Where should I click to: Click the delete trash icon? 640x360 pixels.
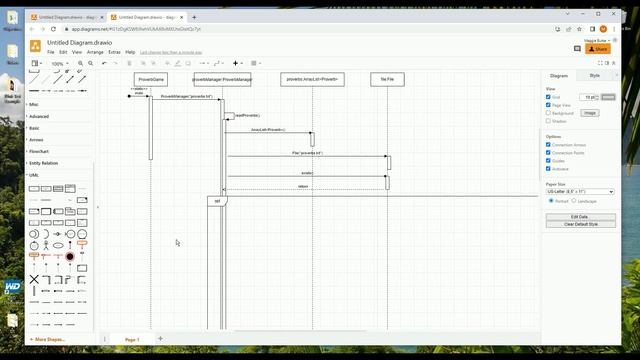pyautogui.click(x=129, y=63)
